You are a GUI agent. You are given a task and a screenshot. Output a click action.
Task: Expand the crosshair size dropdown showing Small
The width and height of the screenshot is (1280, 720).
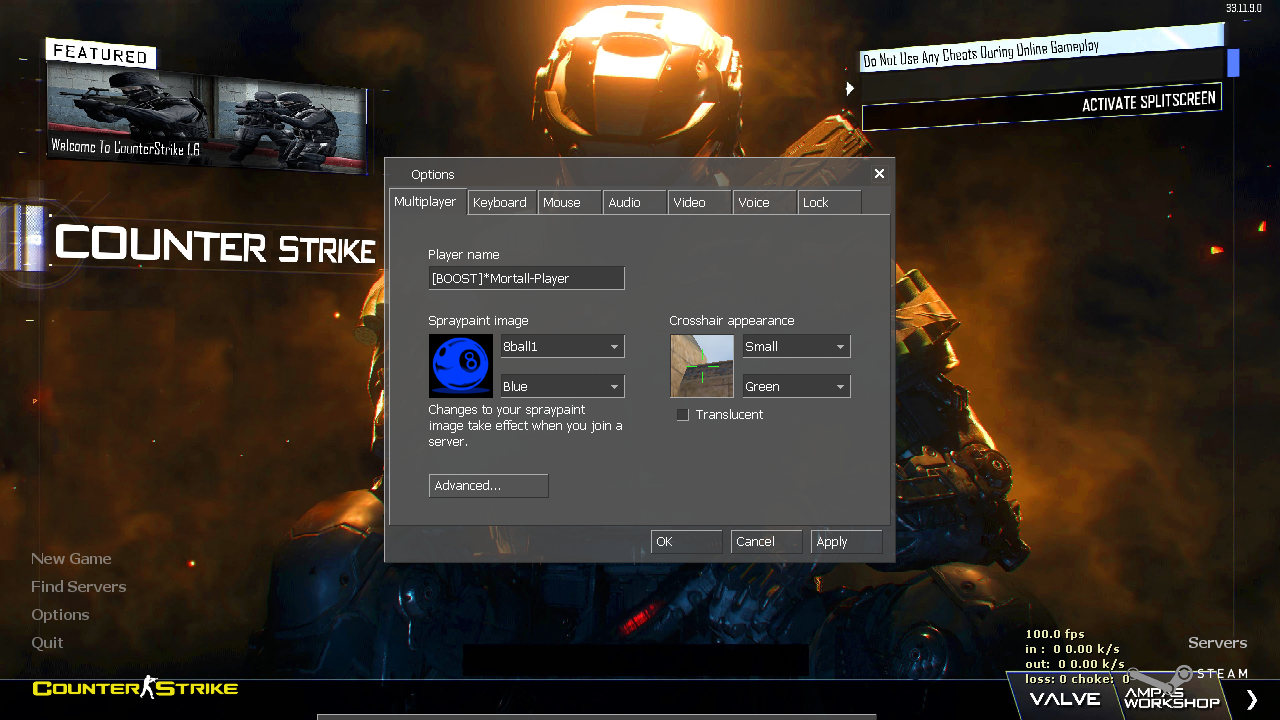tap(796, 347)
